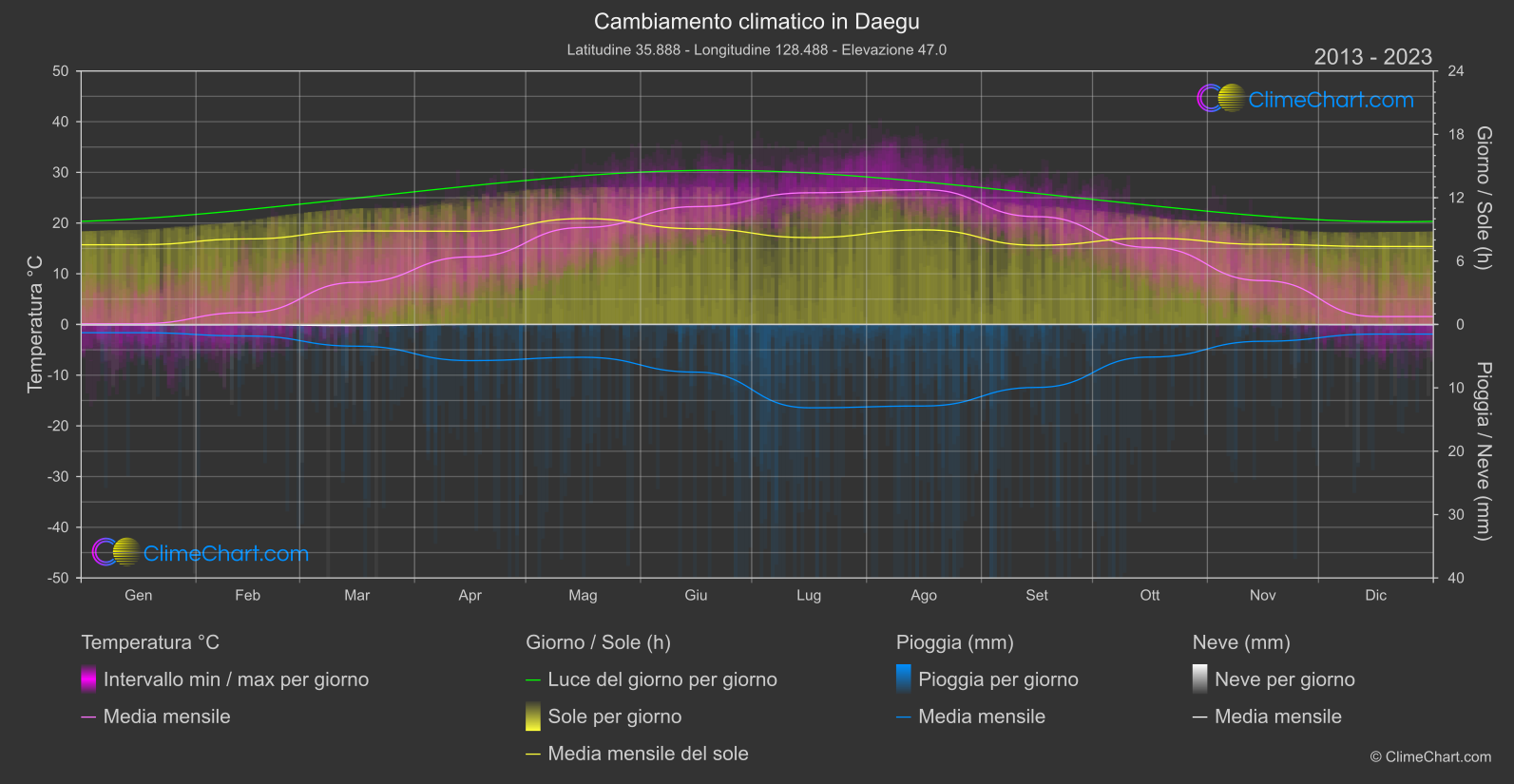
Task: Click the 'Mag' month label
Action: (583, 595)
